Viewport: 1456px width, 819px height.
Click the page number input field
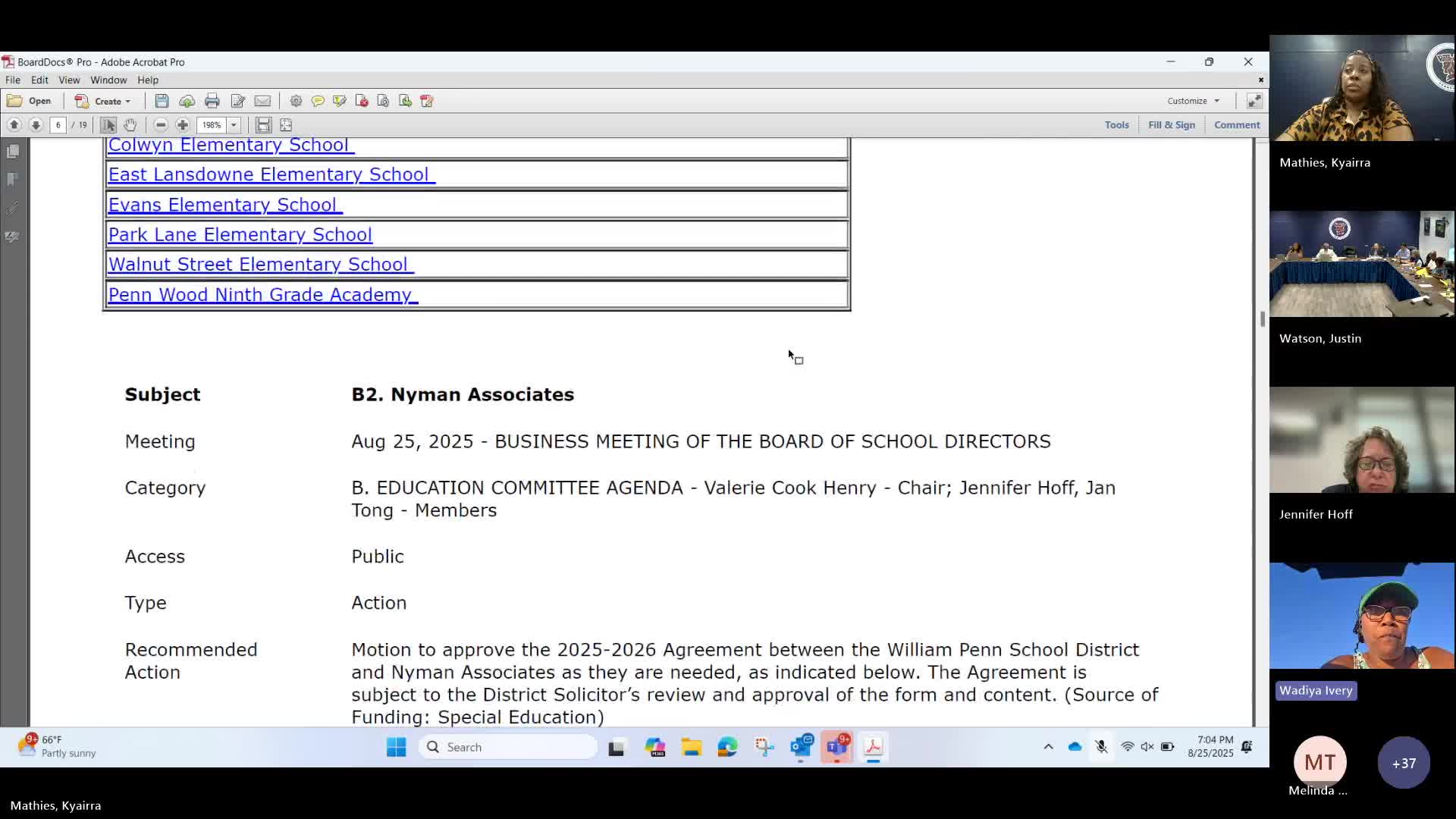(x=58, y=125)
